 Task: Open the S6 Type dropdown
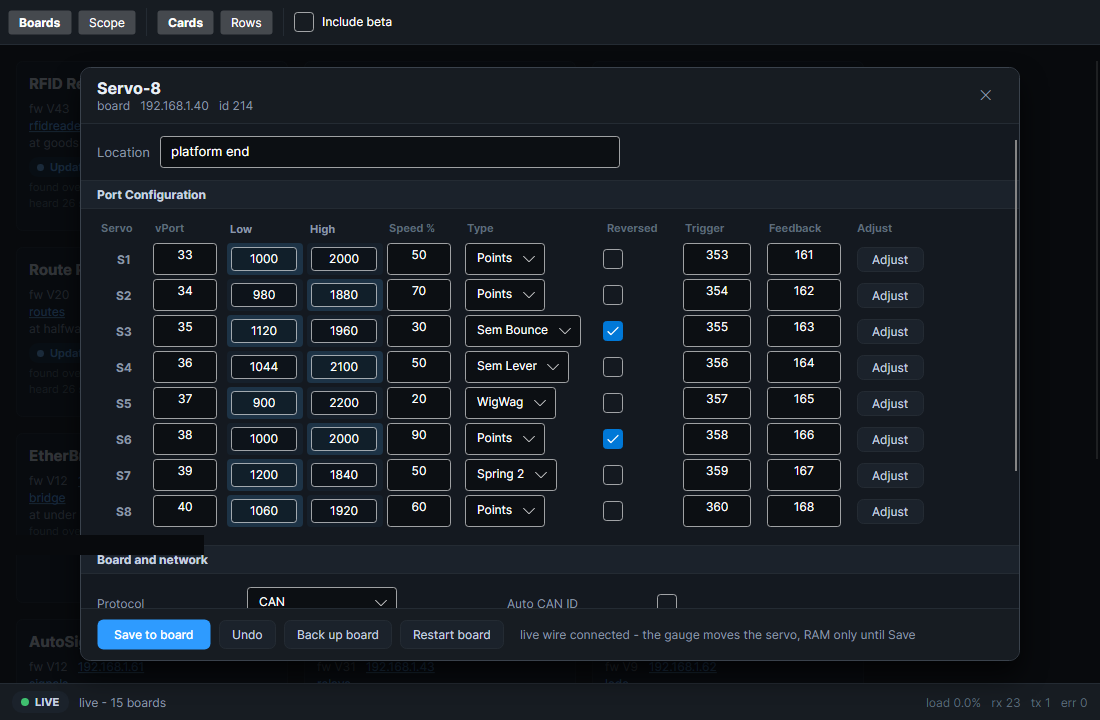click(x=504, y=439)
